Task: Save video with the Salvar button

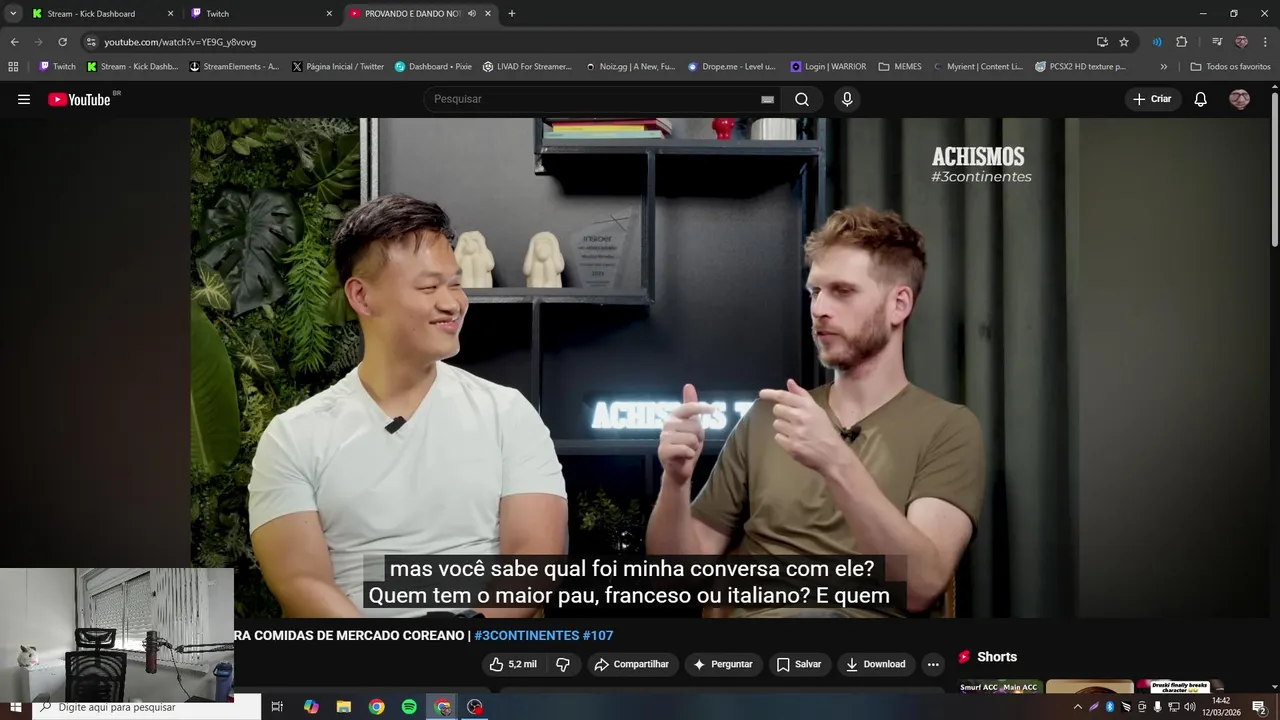Action: pos(799,664)
